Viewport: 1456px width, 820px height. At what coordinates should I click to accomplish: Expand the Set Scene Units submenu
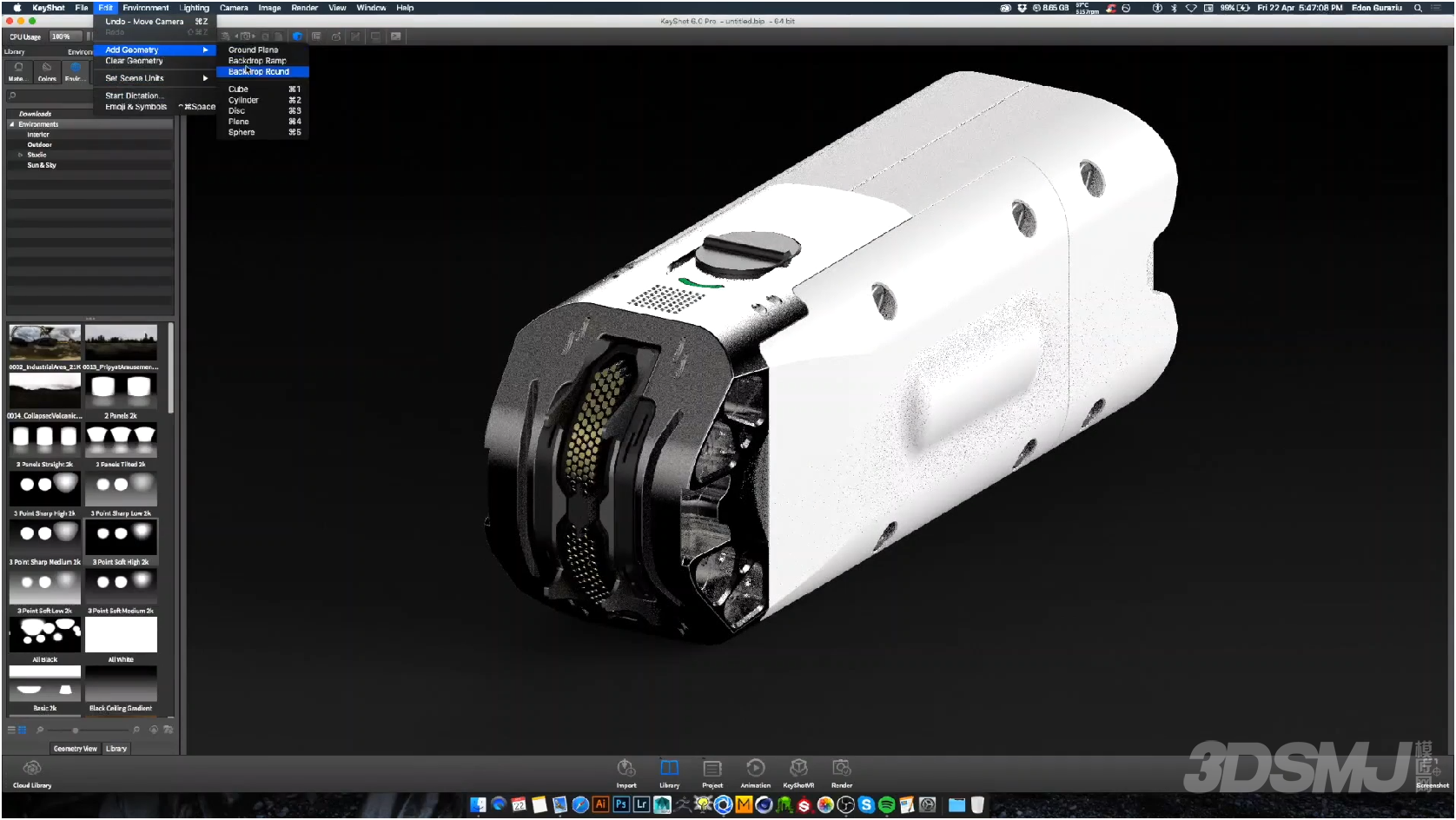155,78
